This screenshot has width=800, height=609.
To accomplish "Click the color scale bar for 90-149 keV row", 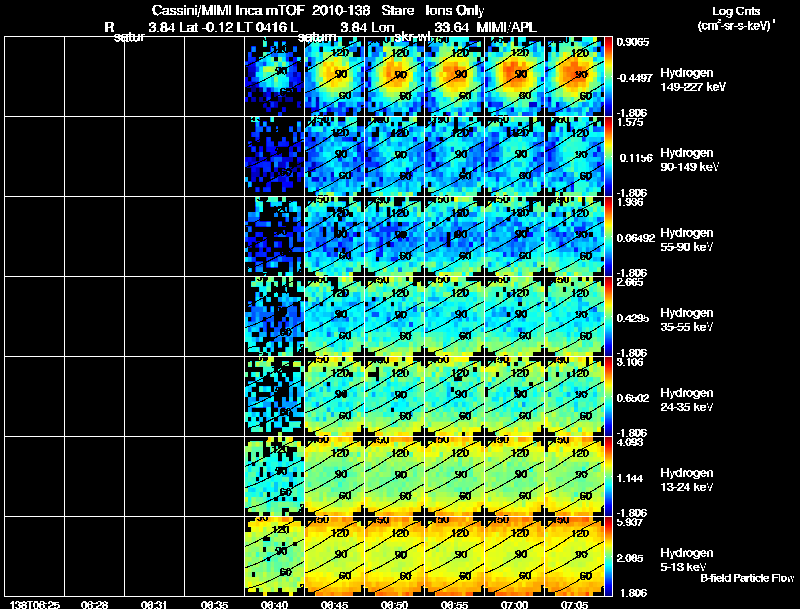I will (608, 157).
